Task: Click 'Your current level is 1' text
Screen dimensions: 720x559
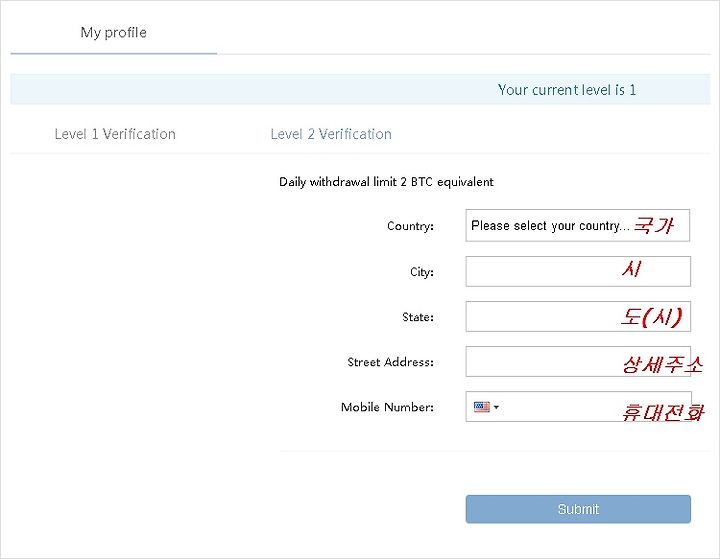Action: click(x=567, y=90)
